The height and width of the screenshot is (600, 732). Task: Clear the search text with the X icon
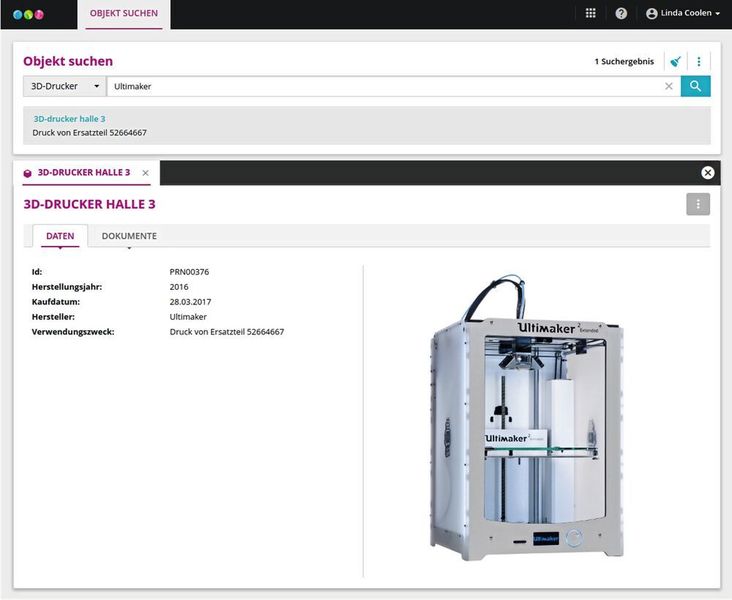(669, 86)
